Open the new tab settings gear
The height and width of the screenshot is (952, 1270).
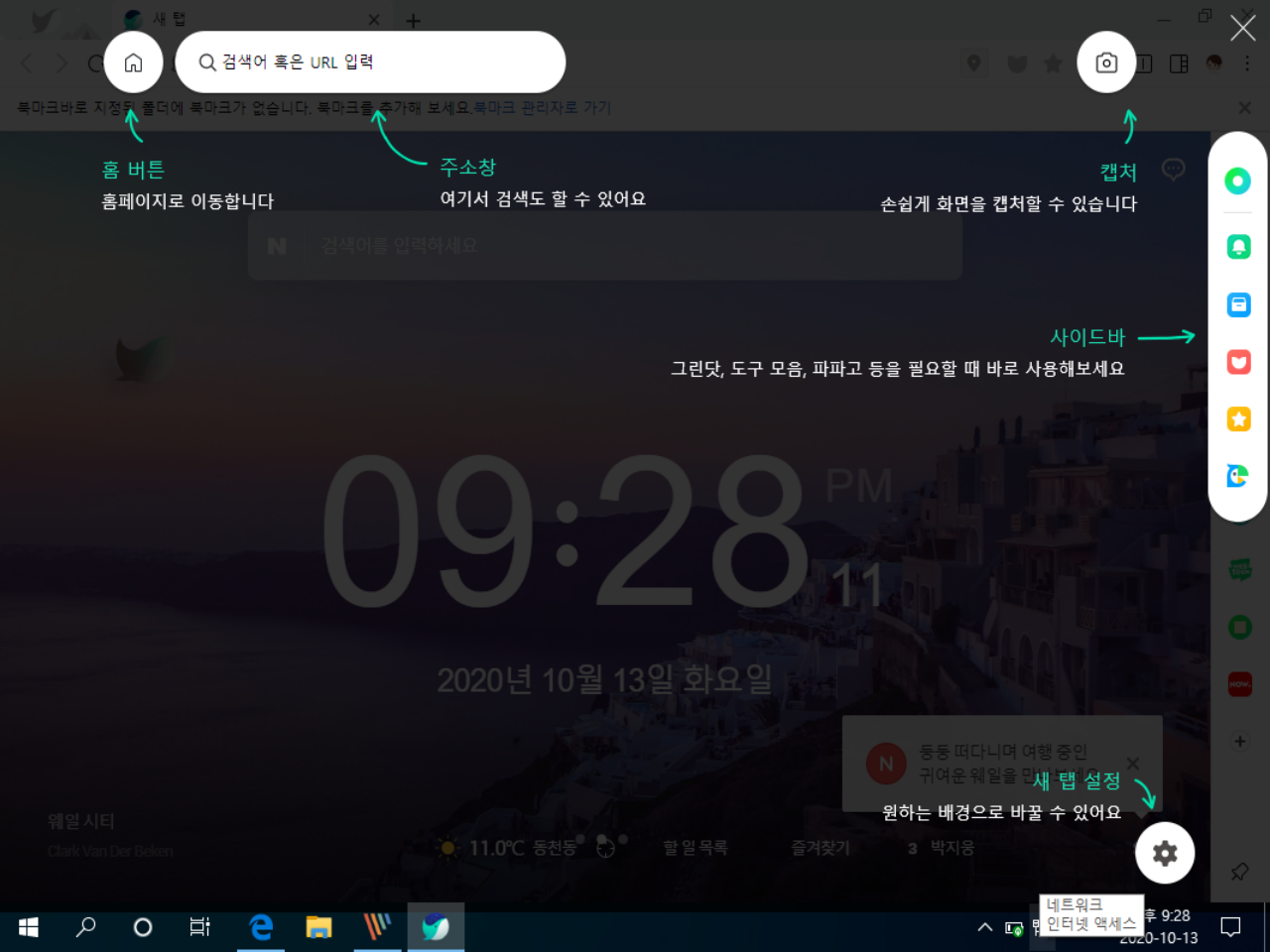point(1165,853)
